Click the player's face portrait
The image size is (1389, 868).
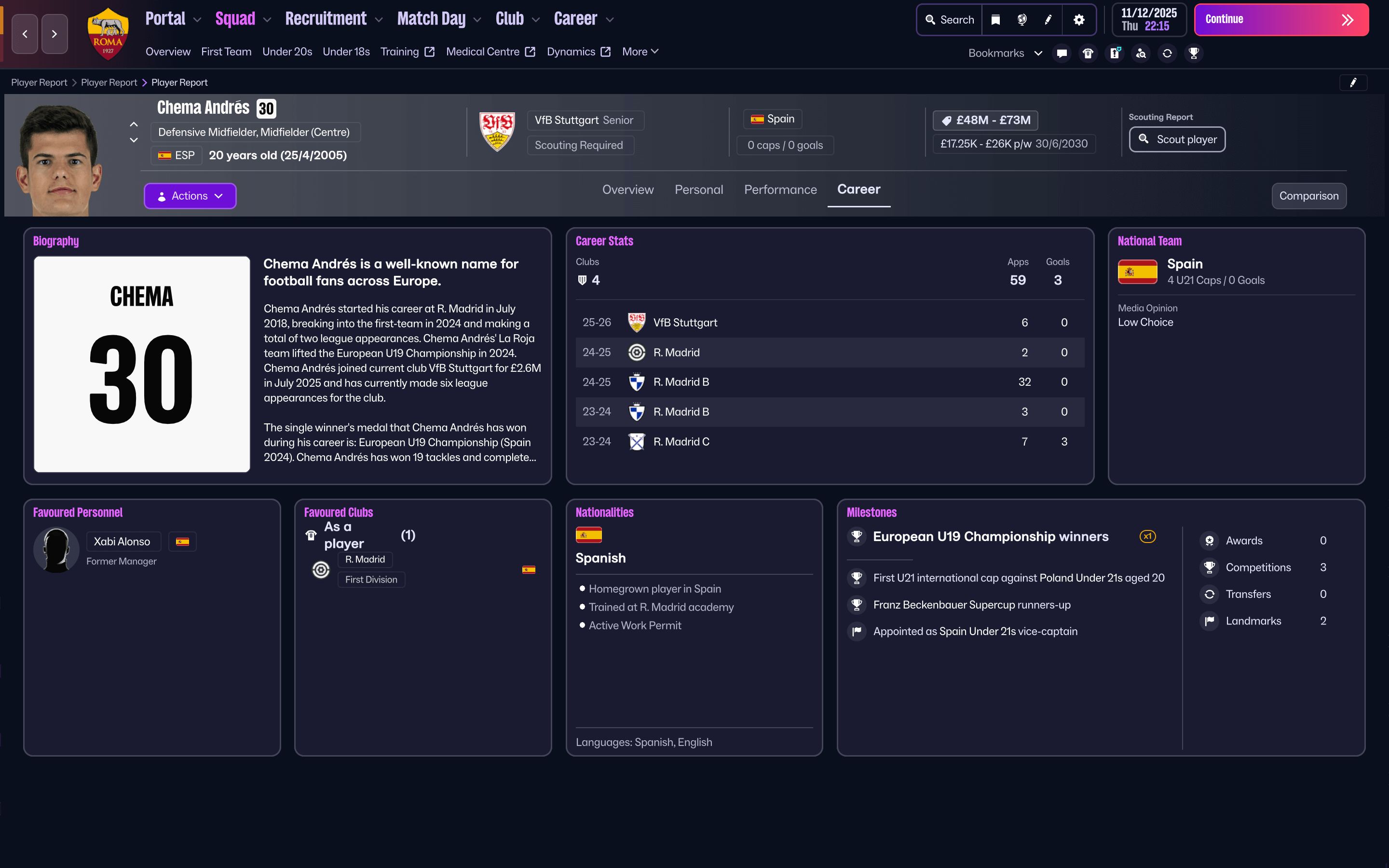coord(59,160)
